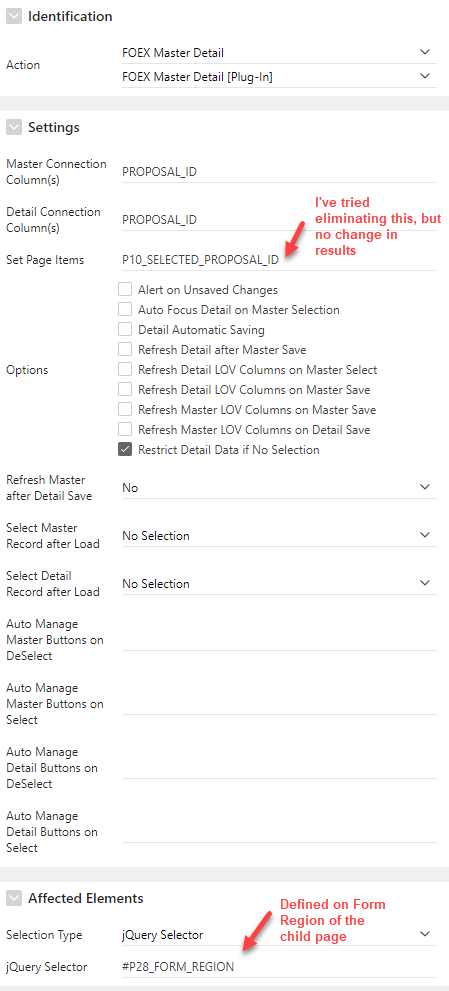Viewport: 449px width, 991px height.
Task: Click the Master Connection Column(s) field
Action: [279, 172]
